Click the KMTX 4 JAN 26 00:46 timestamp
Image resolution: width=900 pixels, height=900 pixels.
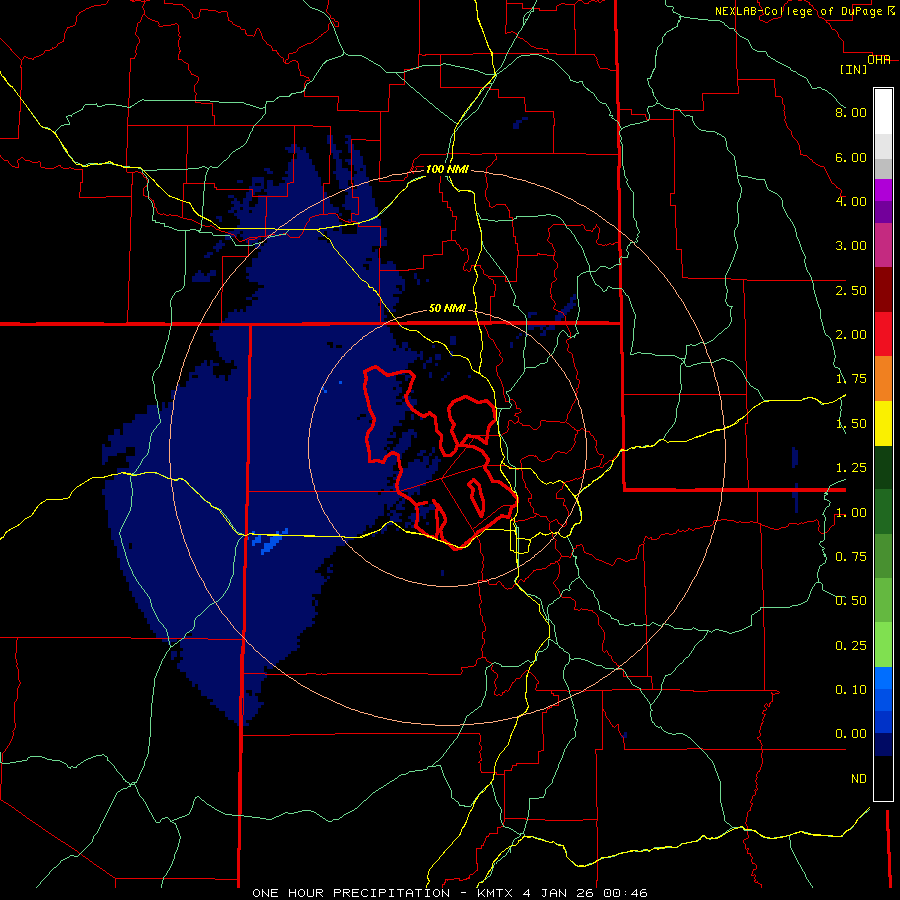coord(562,893)
